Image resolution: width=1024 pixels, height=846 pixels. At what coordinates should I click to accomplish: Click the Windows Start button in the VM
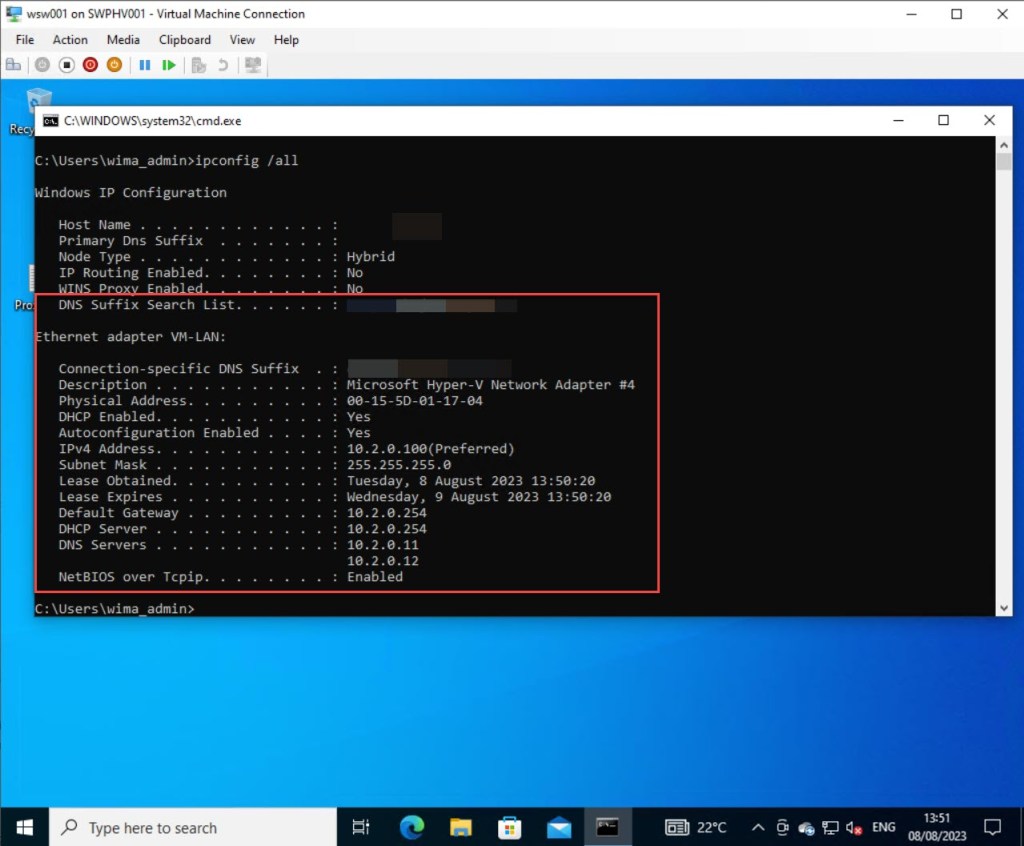24,827
